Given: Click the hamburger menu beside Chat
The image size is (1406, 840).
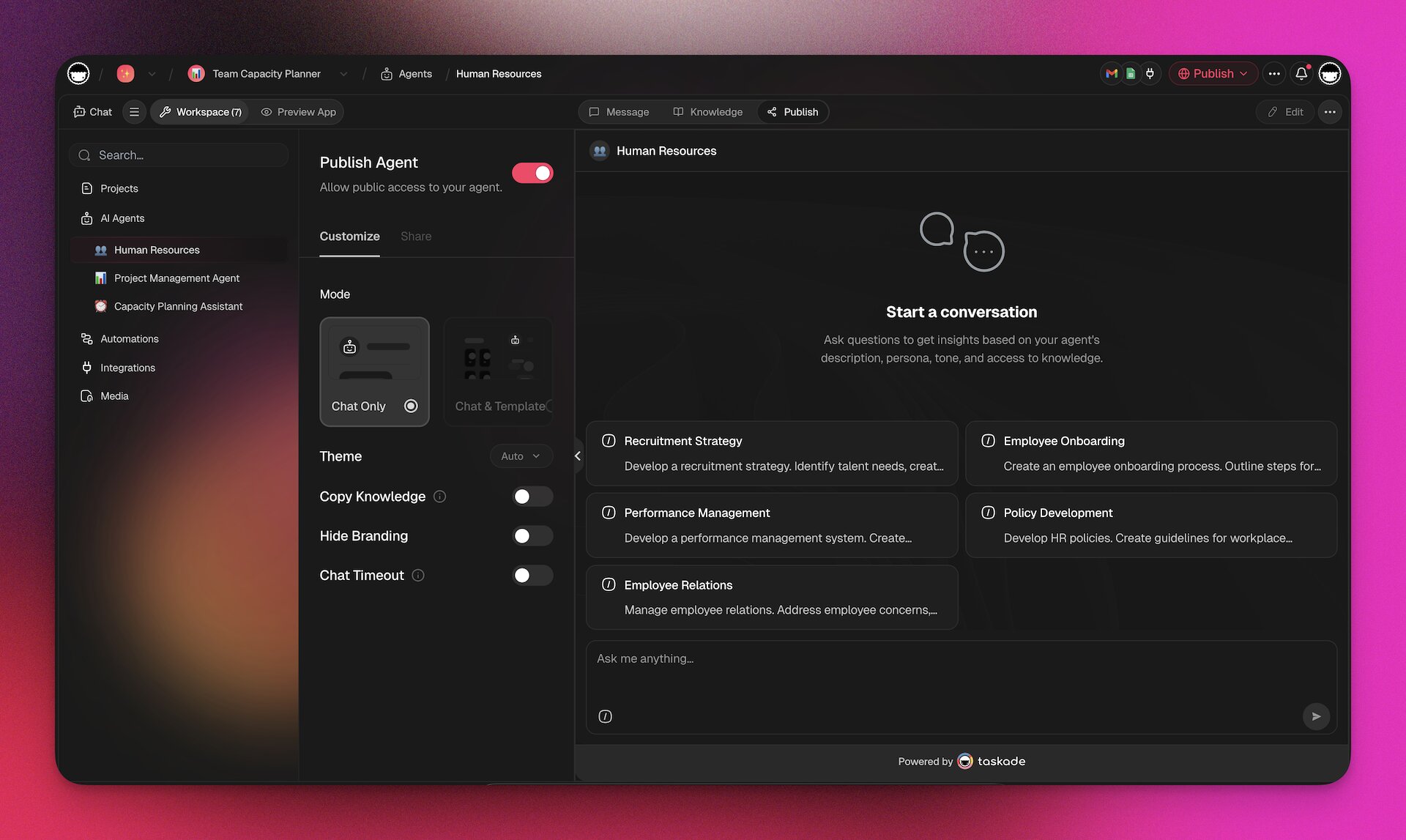Looking at the screenshot, I should (134, 111).
